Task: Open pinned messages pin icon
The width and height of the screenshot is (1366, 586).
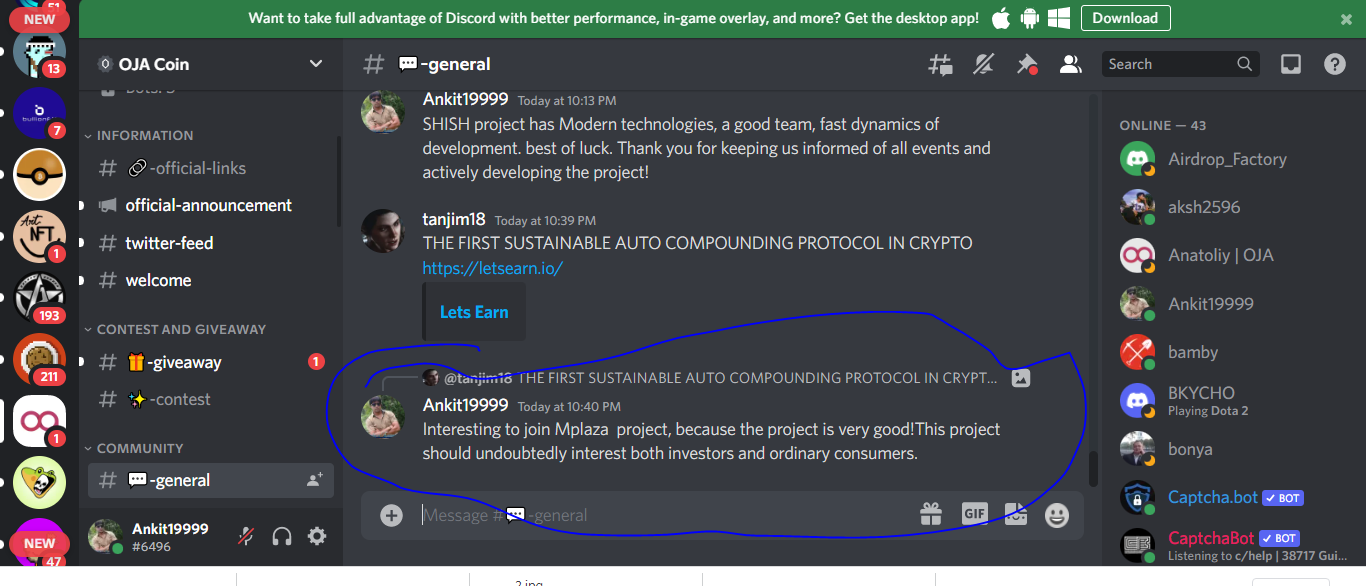Action: 1027,65
